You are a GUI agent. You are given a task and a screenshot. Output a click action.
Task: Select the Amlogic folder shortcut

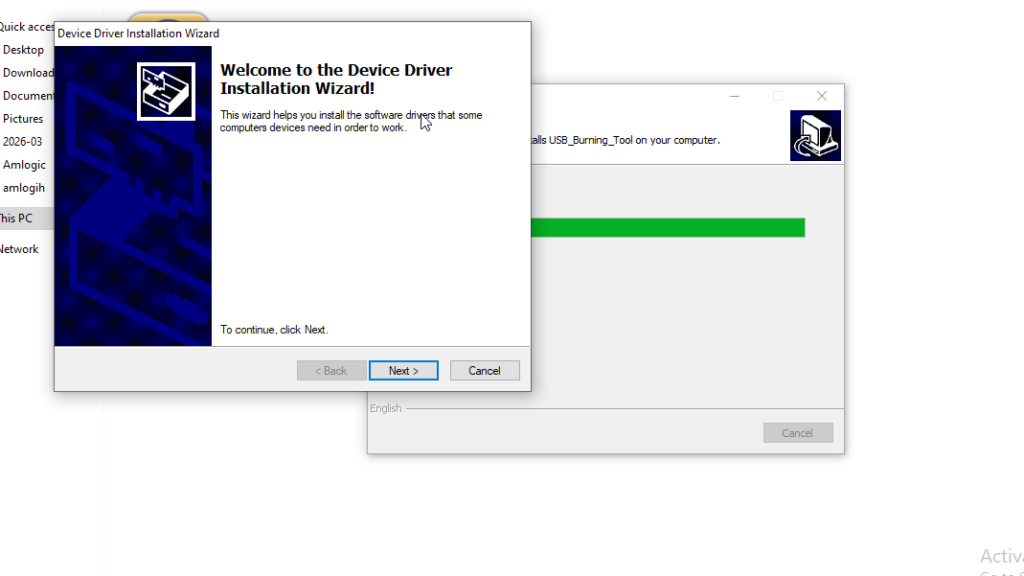tap(24, 165)
